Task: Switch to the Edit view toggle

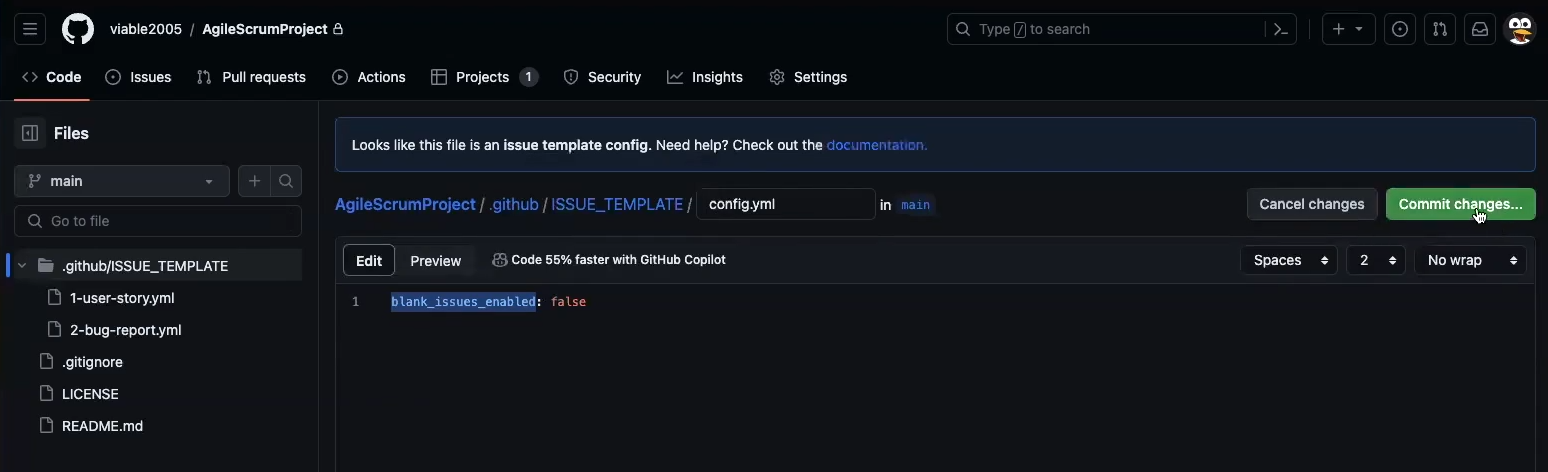Action: coord(369,260)
